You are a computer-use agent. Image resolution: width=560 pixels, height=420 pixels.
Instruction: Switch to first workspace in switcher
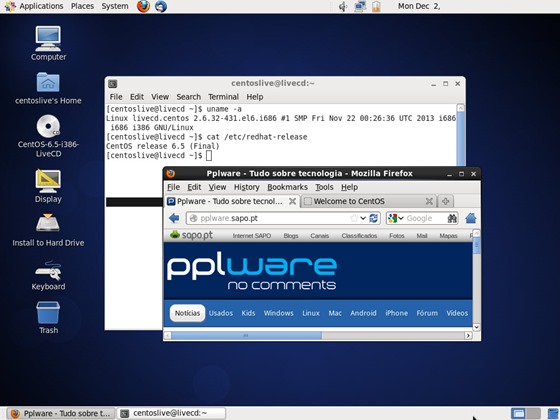(x=518, y=414)
